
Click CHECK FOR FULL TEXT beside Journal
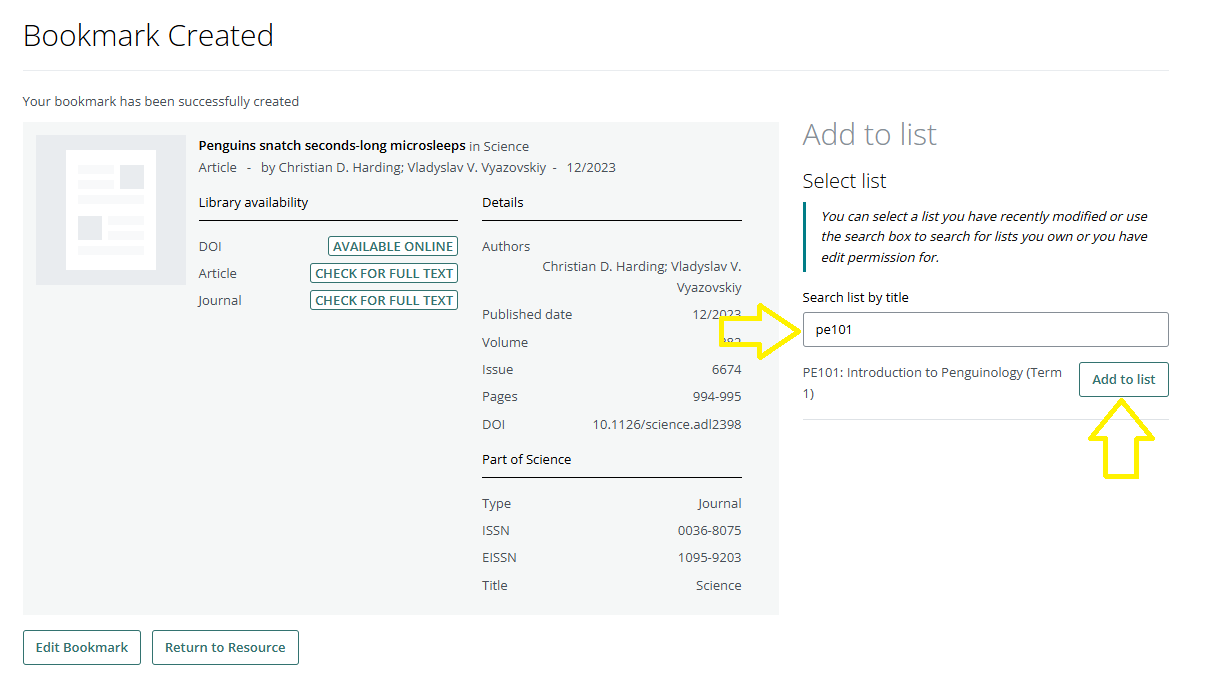pos(383,299)
